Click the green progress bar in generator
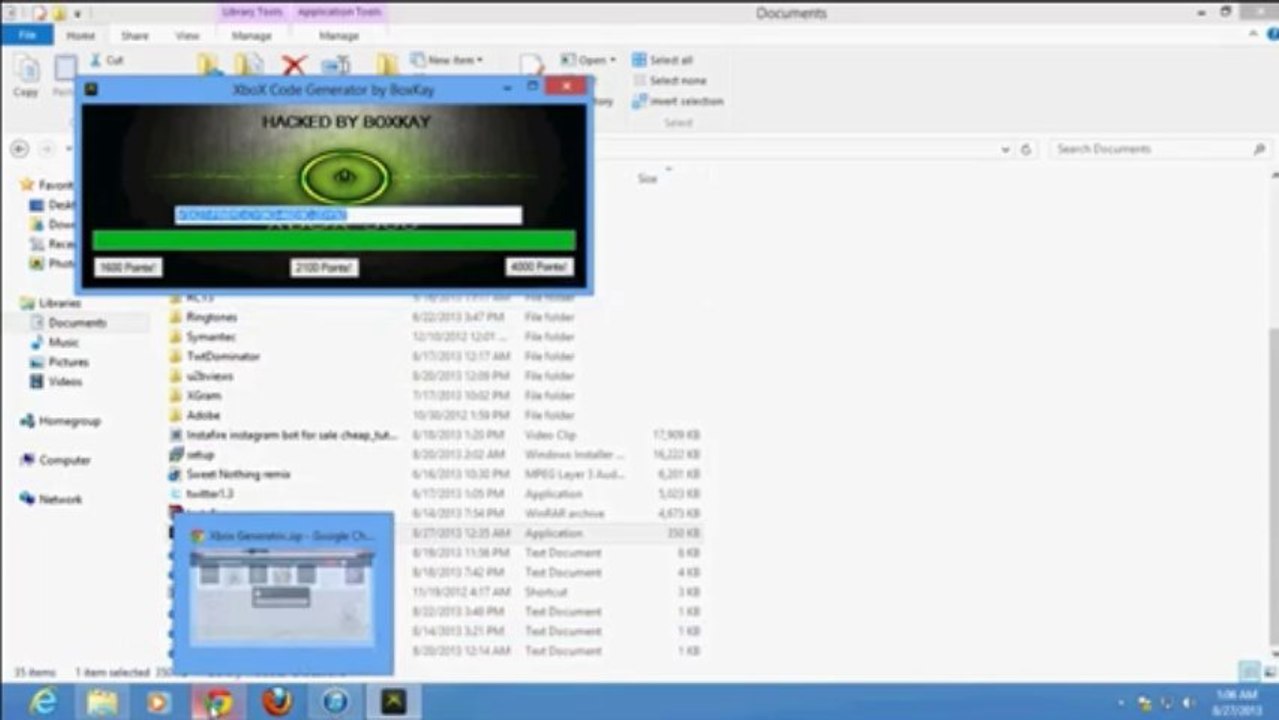This screenshot has width=1279, height=720. [x=334, y=240]
